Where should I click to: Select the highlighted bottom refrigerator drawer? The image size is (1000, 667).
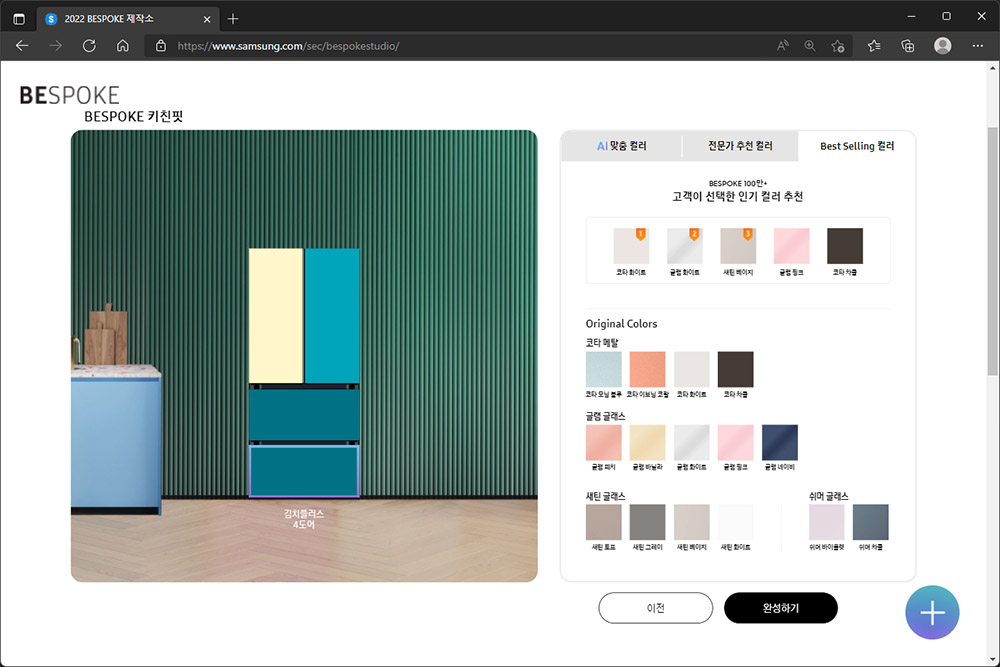click(x=304, y=471)
